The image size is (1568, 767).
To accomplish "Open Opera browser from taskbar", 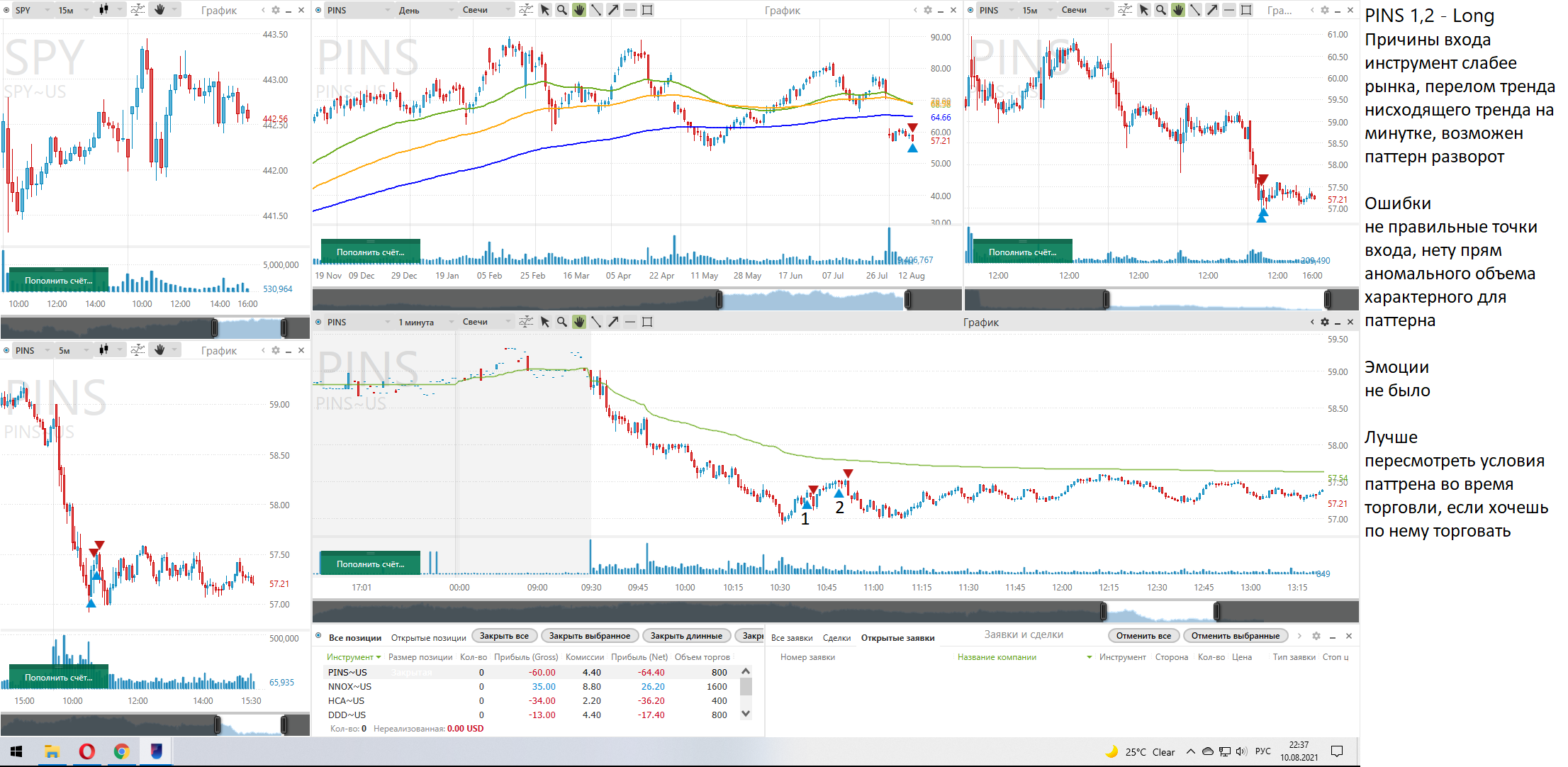I will (x=87, y=751).
